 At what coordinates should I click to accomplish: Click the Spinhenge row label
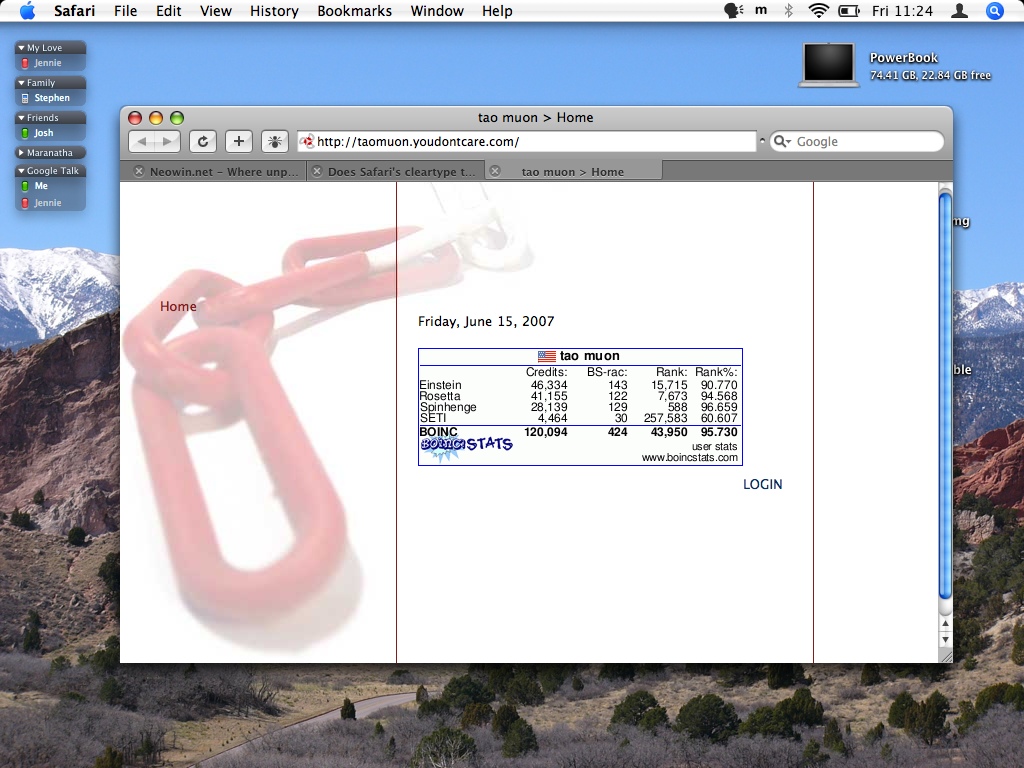(448, 407)
